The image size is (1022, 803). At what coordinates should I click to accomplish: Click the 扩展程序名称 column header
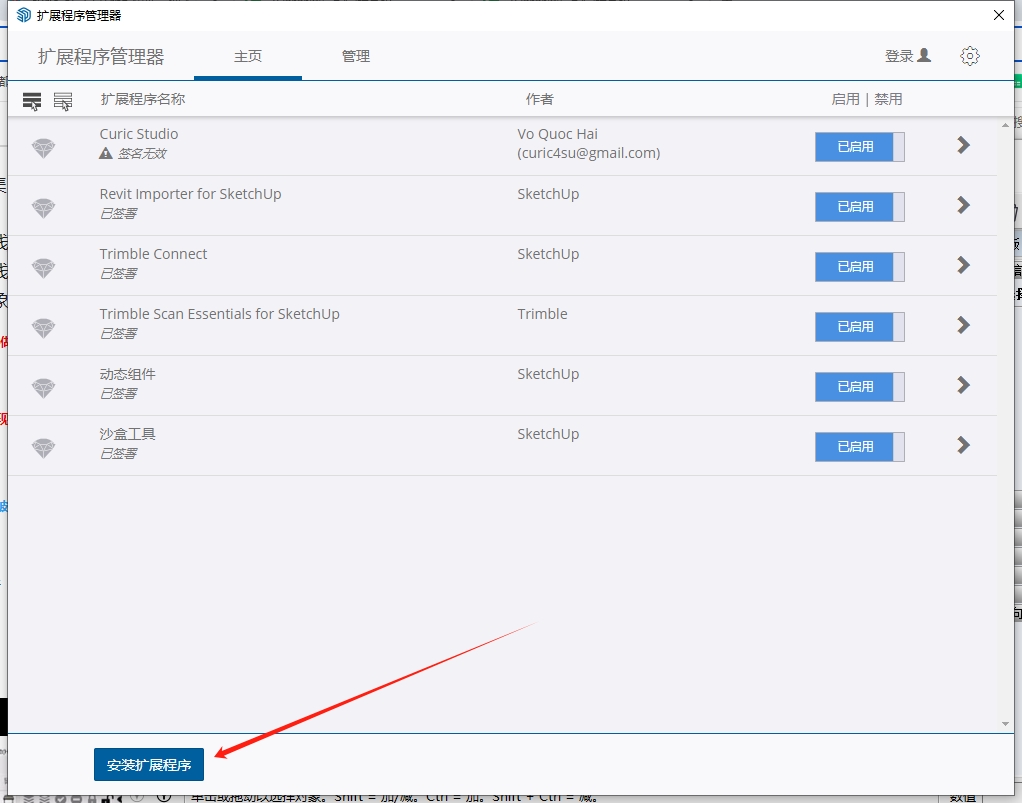(143, 99)
